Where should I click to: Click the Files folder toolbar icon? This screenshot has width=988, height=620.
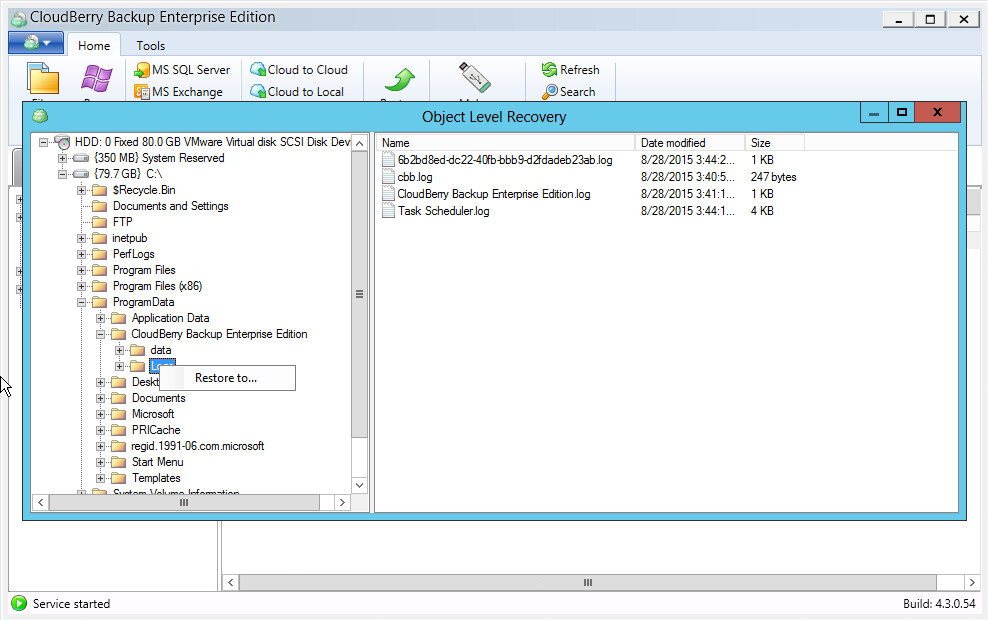(x=43, y=78)
